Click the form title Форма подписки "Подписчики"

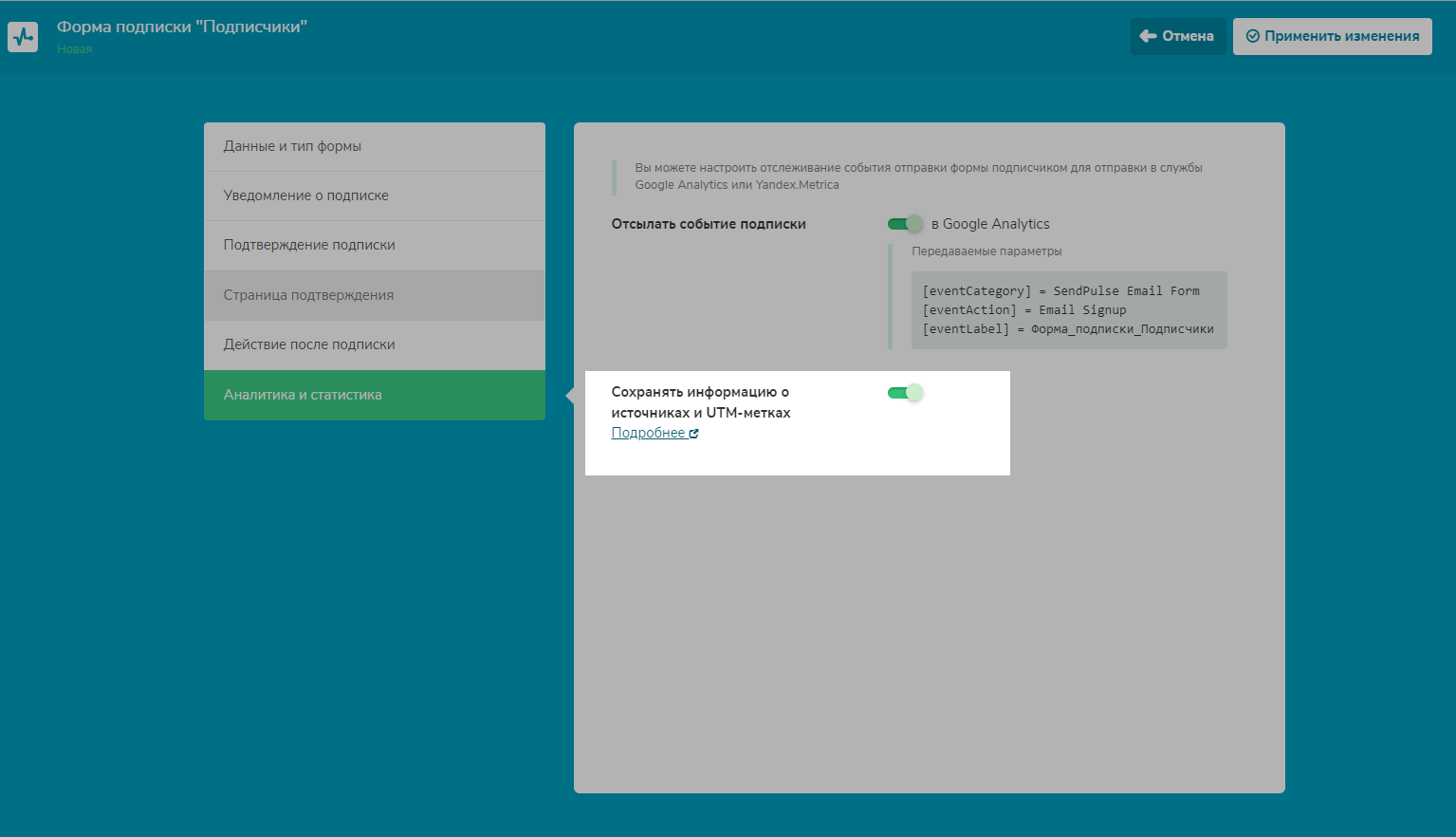click(x=182, y=27)
